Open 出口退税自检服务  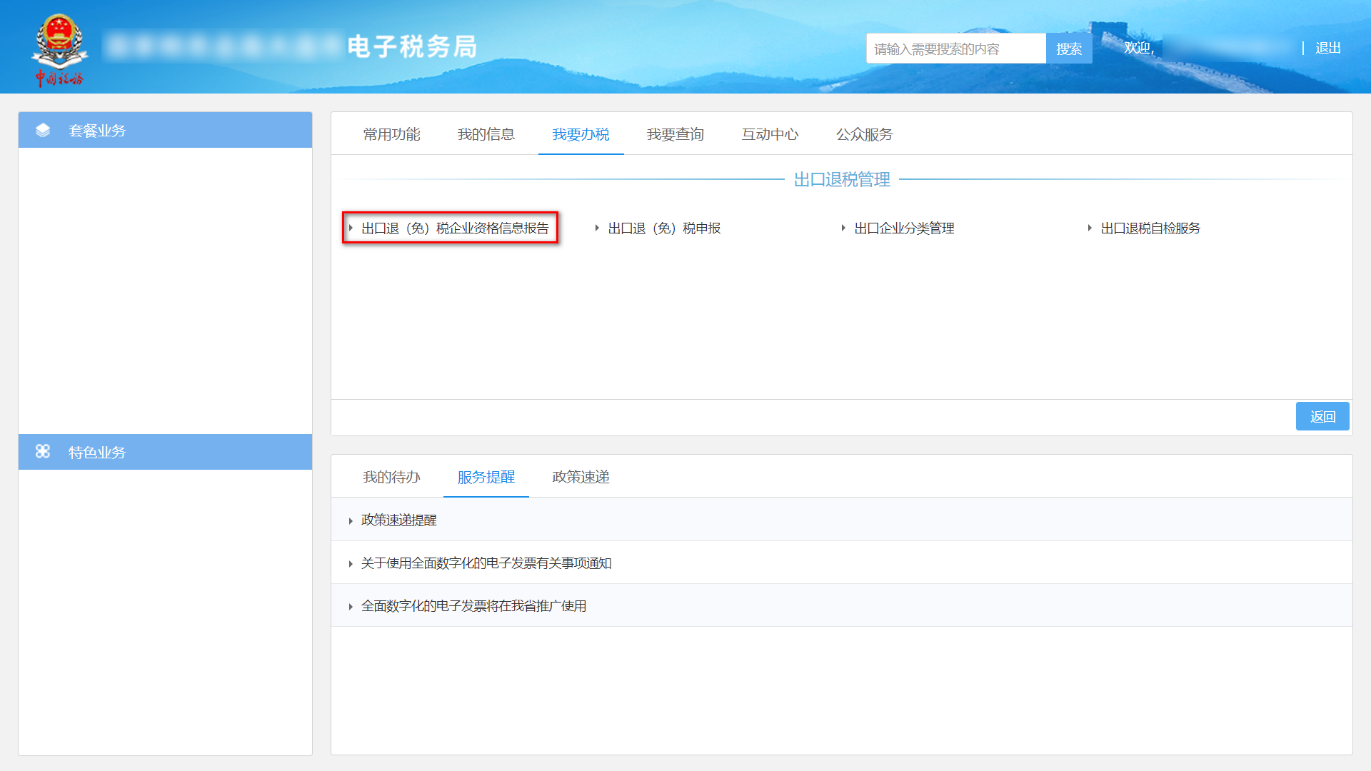point(1150,227)
